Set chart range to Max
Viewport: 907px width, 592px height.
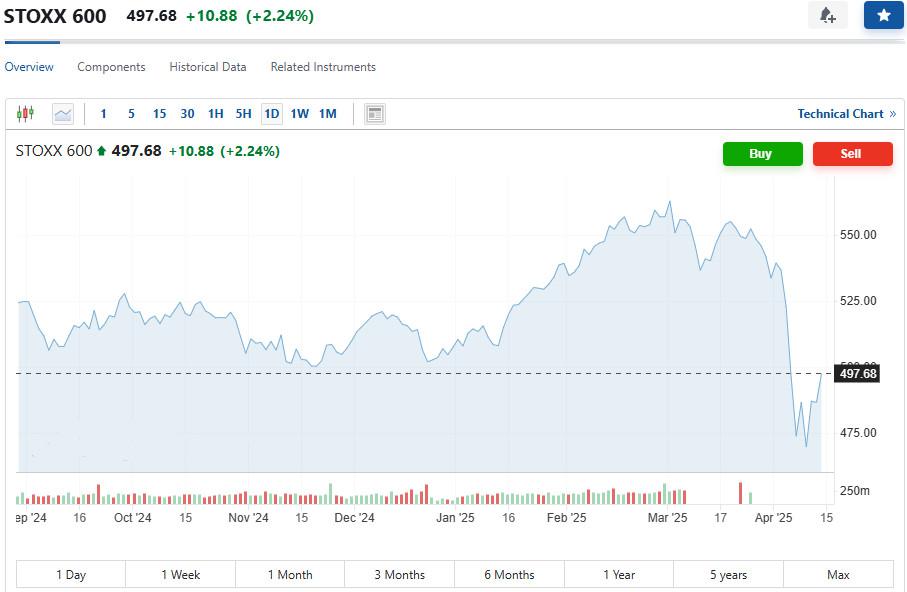click(x=838, y=574)
